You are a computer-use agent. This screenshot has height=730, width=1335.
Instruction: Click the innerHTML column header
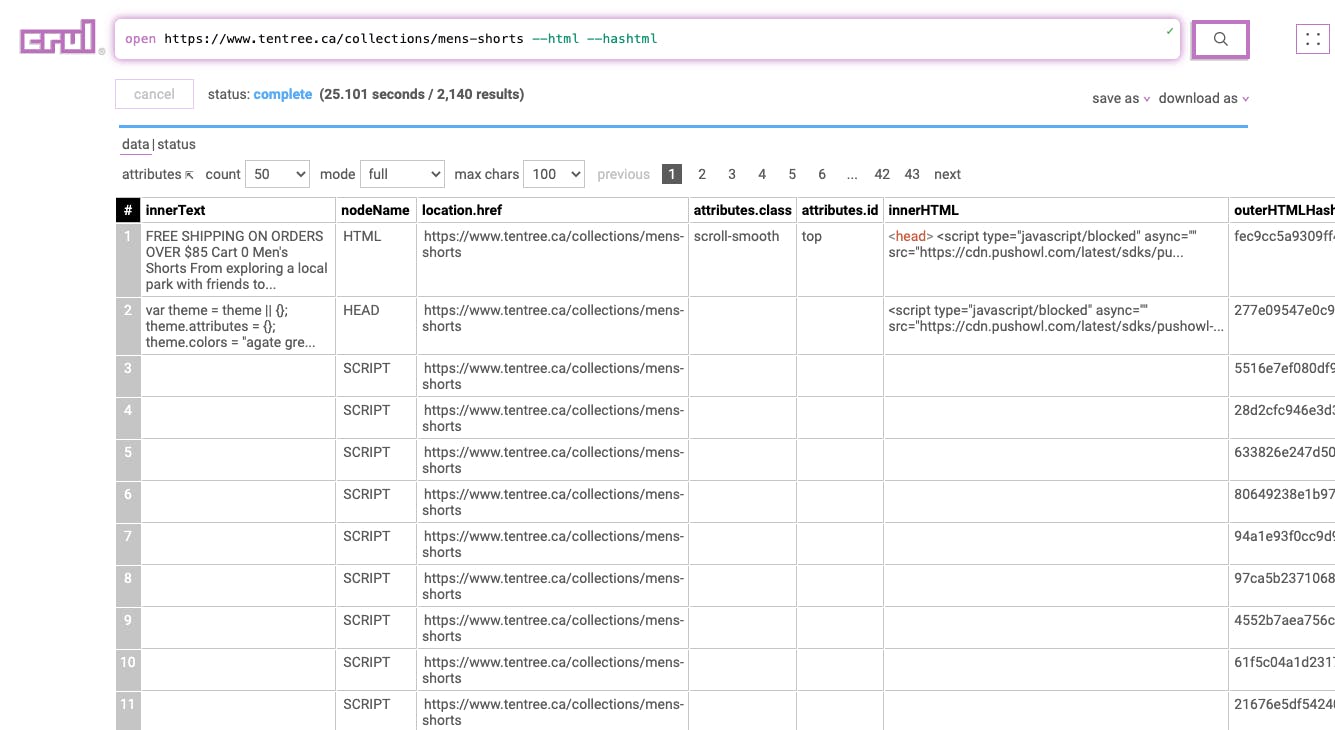point(1056,210)
